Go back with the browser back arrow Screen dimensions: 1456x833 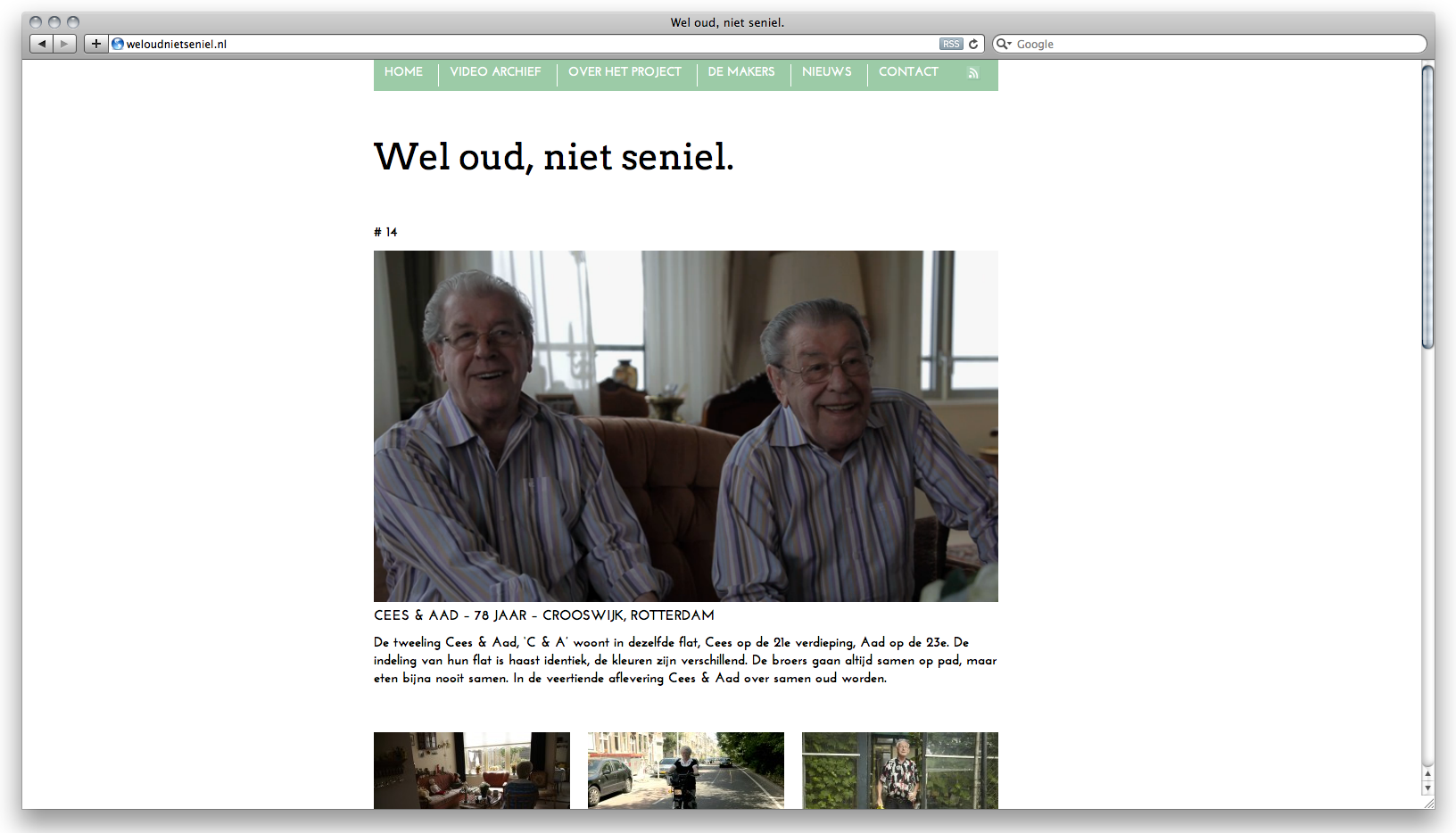point(41,44)
